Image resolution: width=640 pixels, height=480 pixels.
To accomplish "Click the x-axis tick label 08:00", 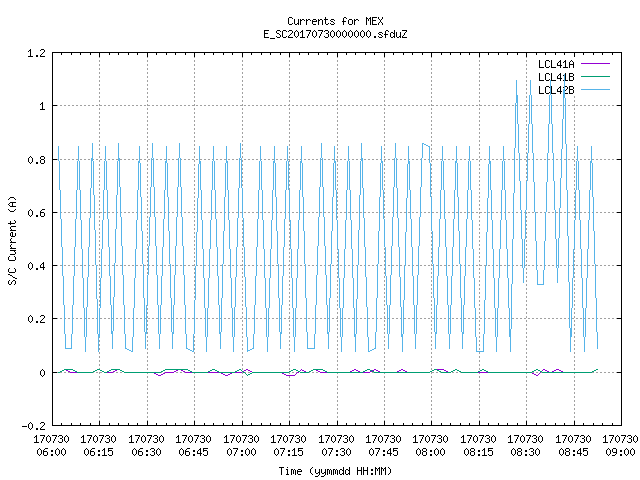I will pos(431,452).
